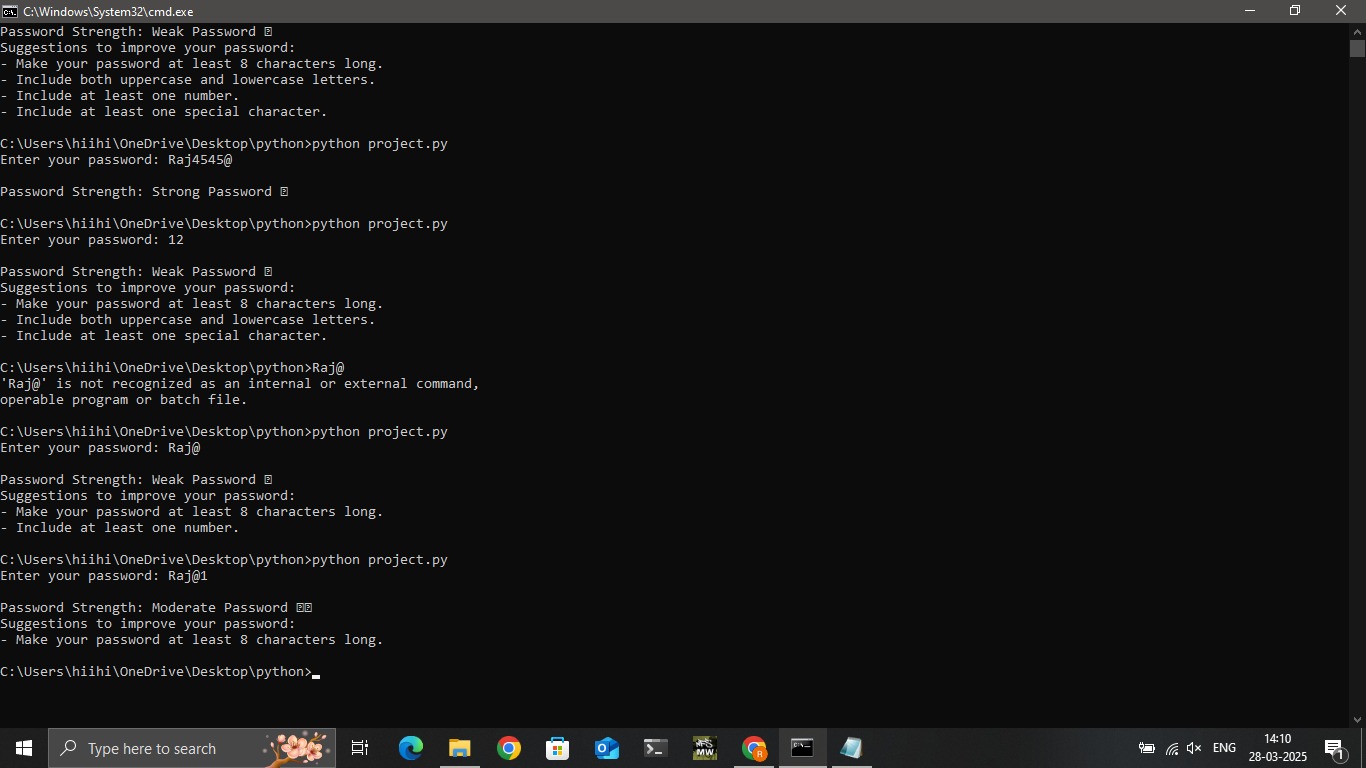The image size is (1366, 768).
Task: Open the clock showing 14:10 and date
Action: coord(1277,748)
